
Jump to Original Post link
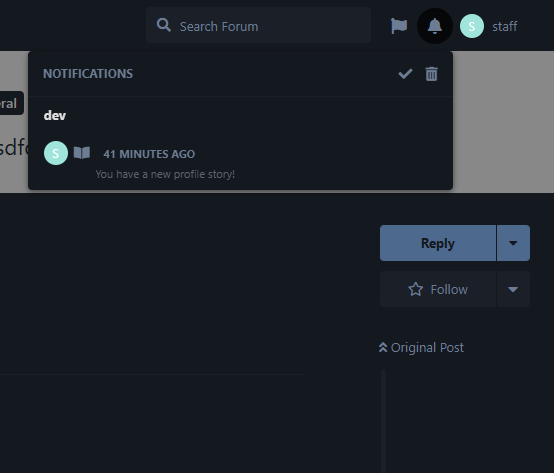[421, 348]
